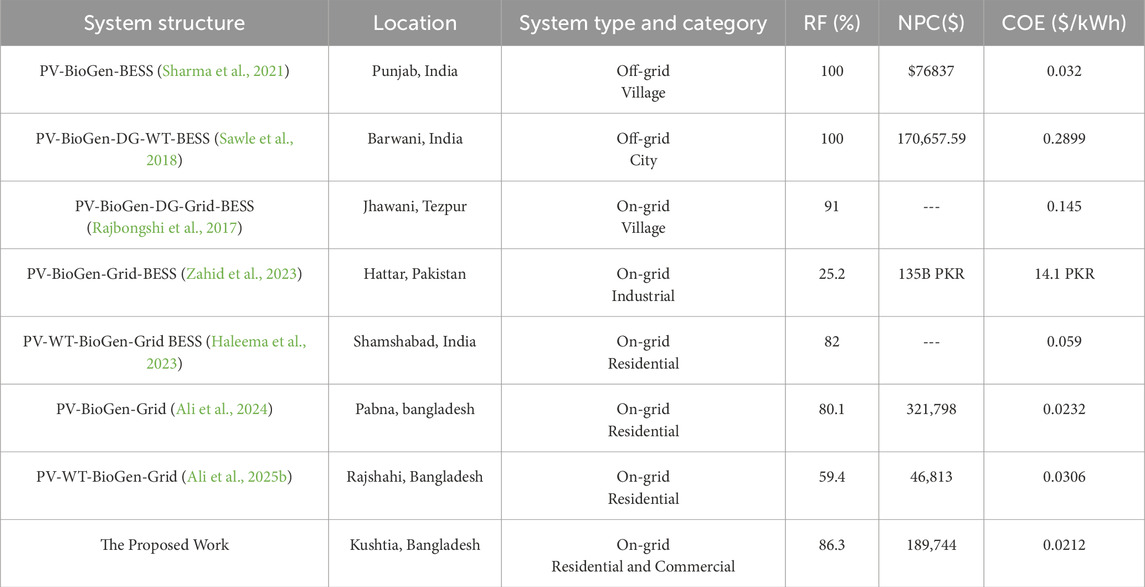Open the Haleema et al., 2023 reference
The height and width of the screenshot is (587, 1145).
pos(256,342)
